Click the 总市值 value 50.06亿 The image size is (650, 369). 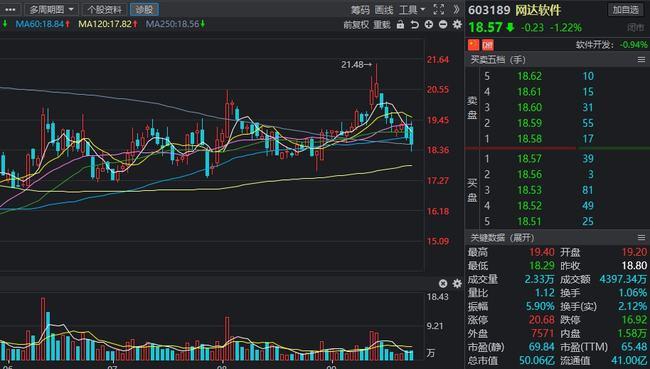point(537,361)
